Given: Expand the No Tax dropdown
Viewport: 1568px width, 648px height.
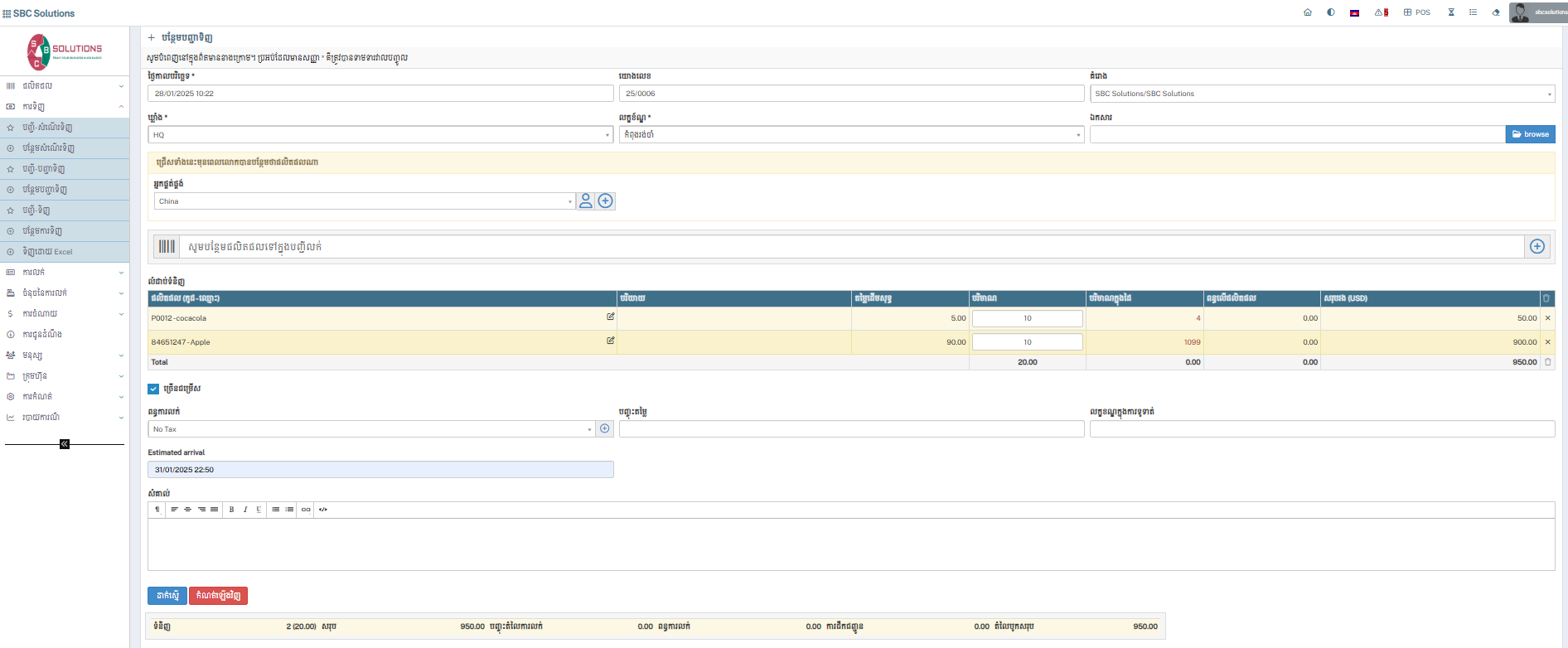Looking at the screenshot, I should point(371,429).
